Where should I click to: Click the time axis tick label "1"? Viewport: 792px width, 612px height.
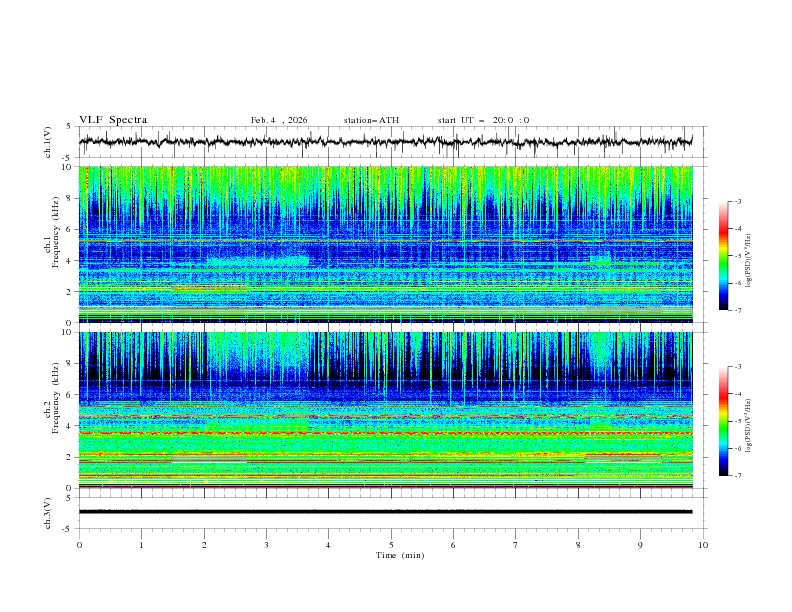click(141, 545)
